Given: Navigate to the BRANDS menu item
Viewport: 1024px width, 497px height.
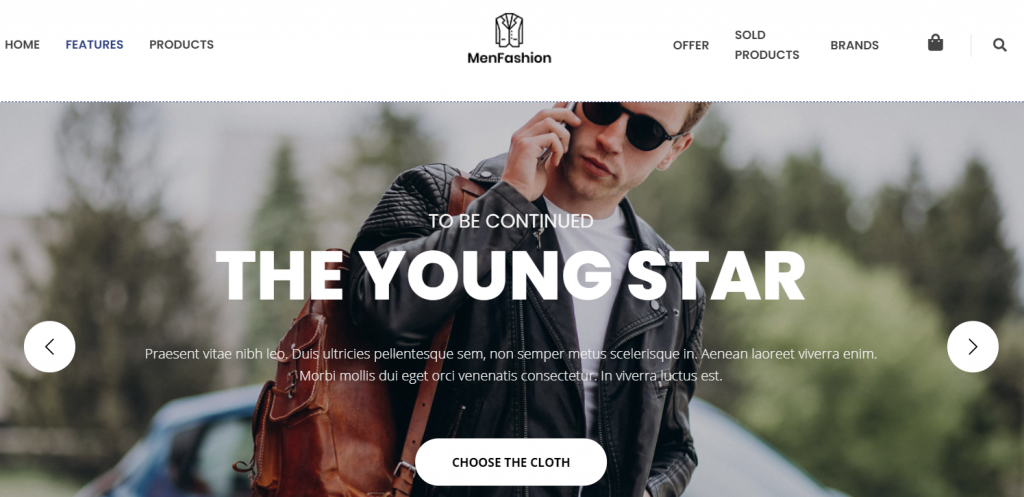Looking at the screenshot, I should [x=854, y=45].
